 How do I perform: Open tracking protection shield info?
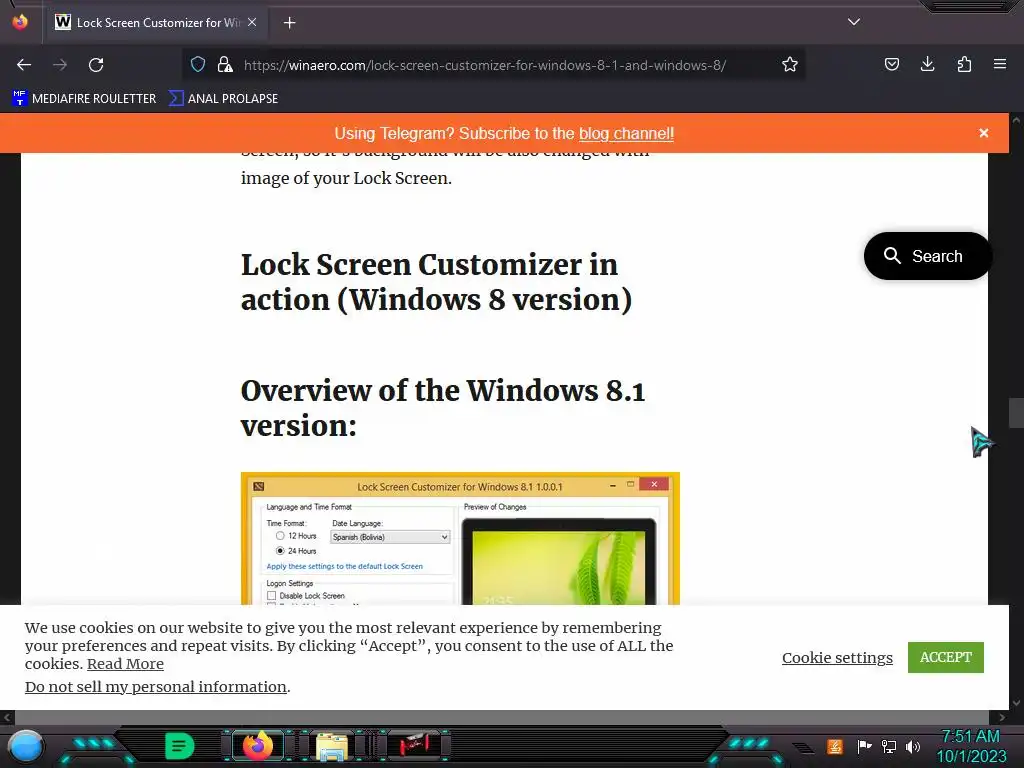[x=198, y=64]
